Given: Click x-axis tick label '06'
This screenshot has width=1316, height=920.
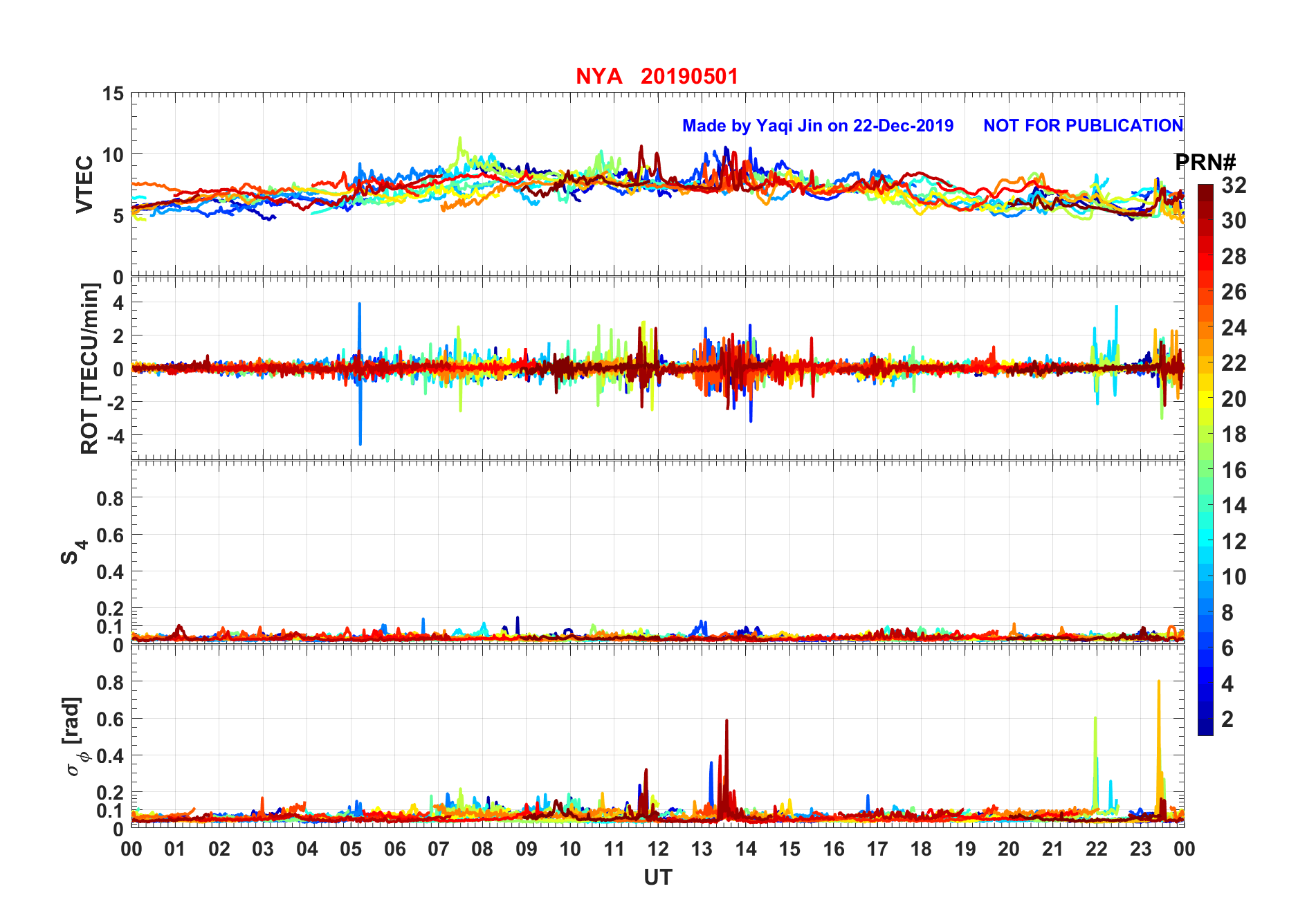Looking at the screenshot, I should point(395,849).
